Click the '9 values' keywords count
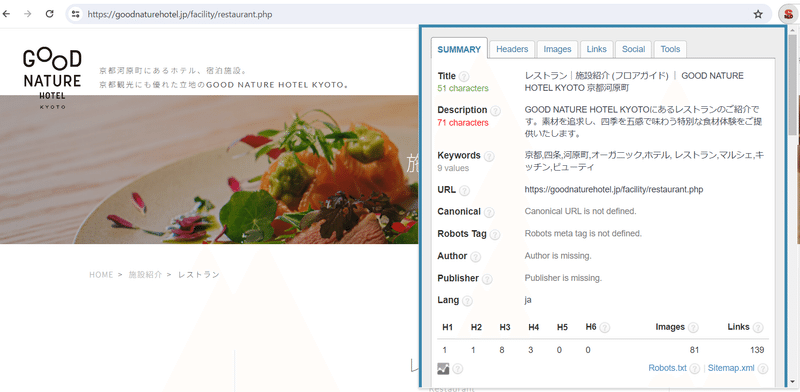 click(x=453, y=168)
